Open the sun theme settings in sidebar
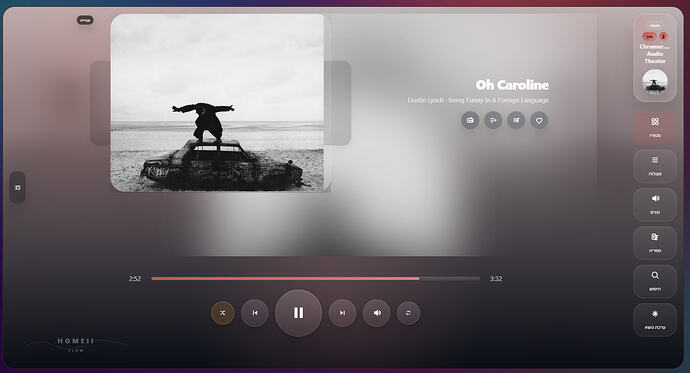 [x=655, y=320]
